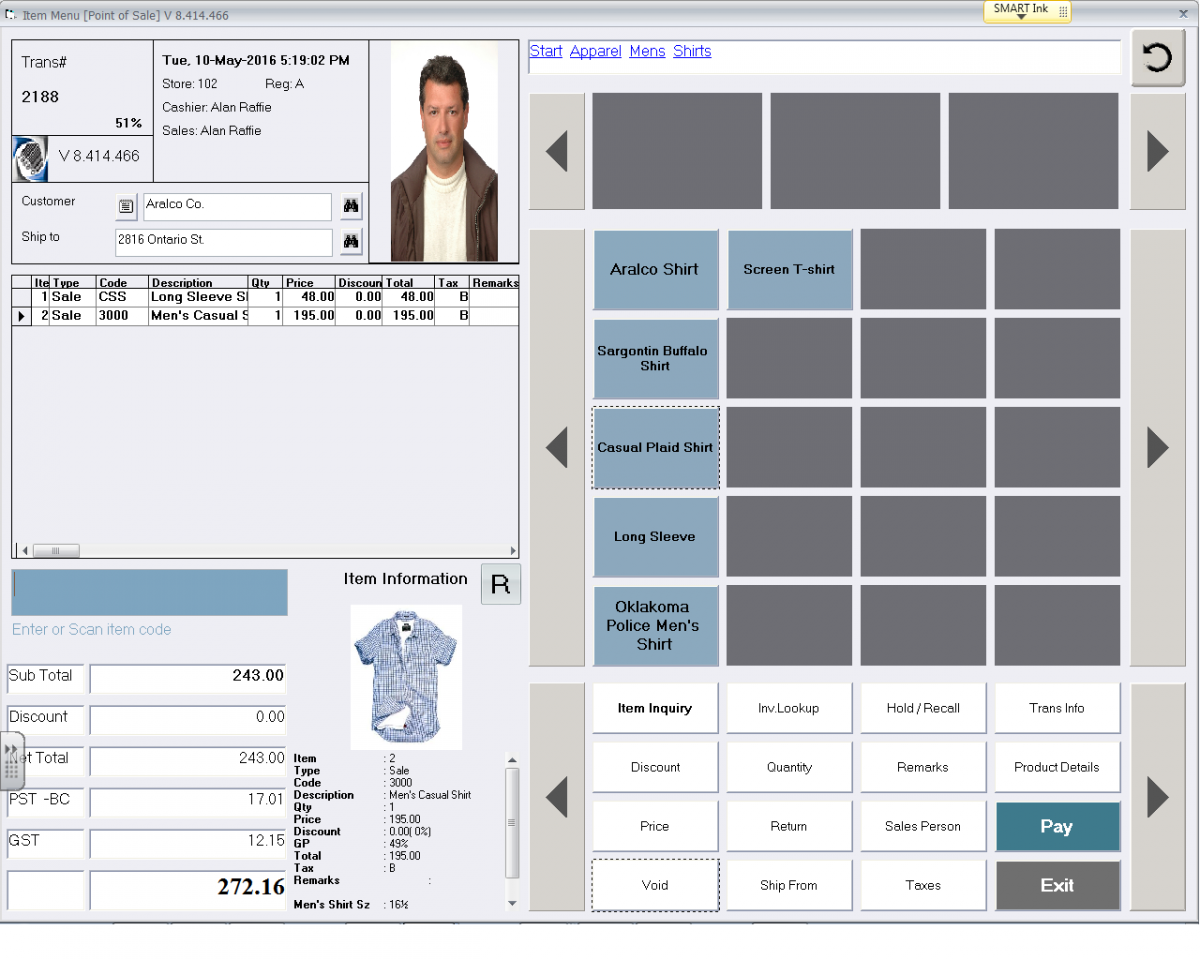This screenshot has width=1200, height=960.
Task: Click the R button beside Item Information
Action: (x=501, y=584)
